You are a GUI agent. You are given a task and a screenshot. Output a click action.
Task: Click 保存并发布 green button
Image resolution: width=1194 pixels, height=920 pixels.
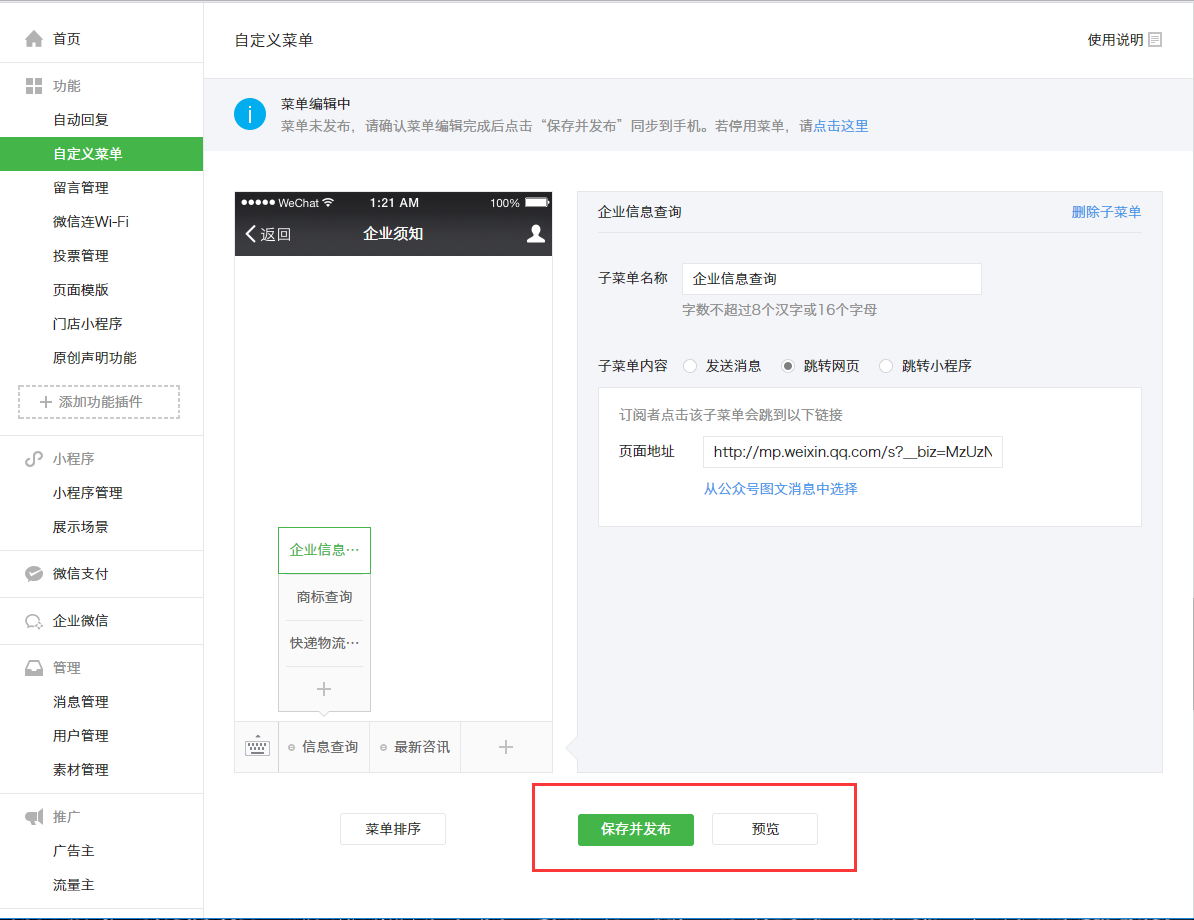click(636, 829)
